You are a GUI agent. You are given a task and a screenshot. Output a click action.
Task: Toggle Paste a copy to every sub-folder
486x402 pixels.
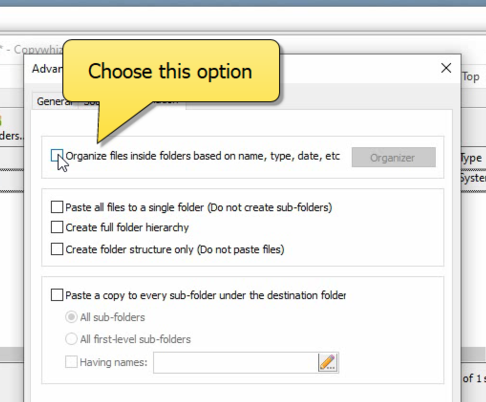click(57, 295)
